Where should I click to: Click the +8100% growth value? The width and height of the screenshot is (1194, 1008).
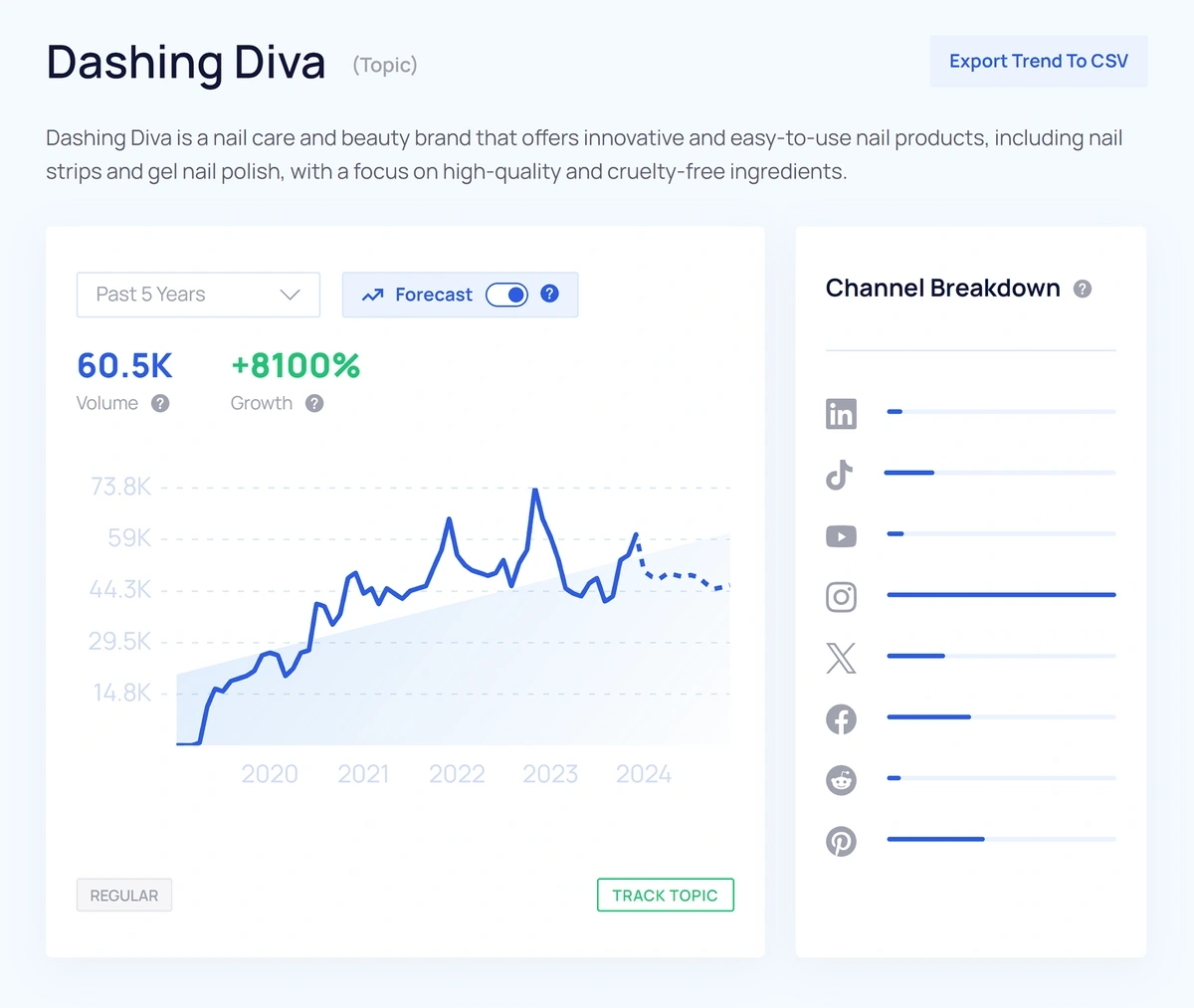[296, 365]
